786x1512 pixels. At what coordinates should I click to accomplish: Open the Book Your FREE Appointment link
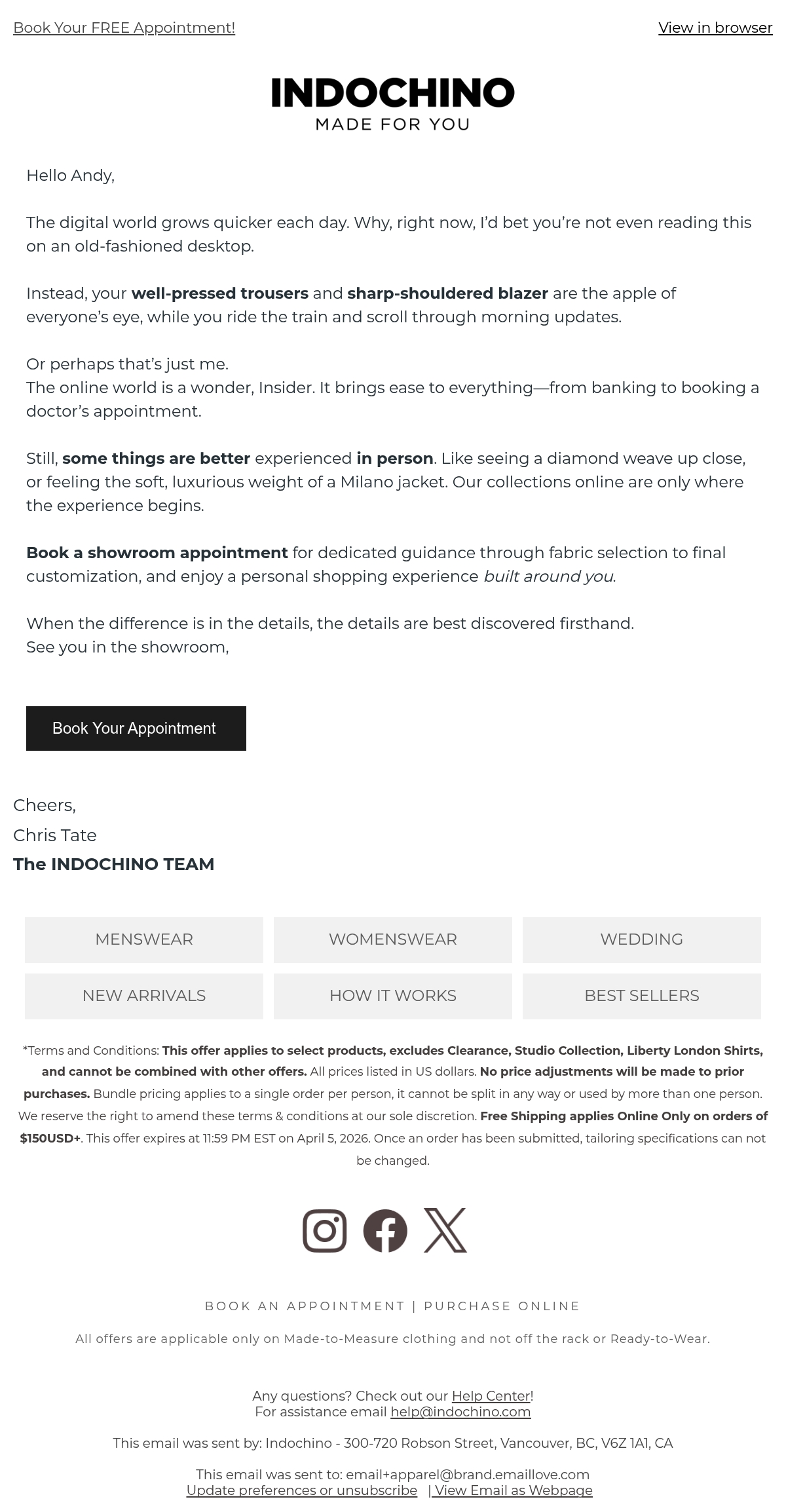124,28
